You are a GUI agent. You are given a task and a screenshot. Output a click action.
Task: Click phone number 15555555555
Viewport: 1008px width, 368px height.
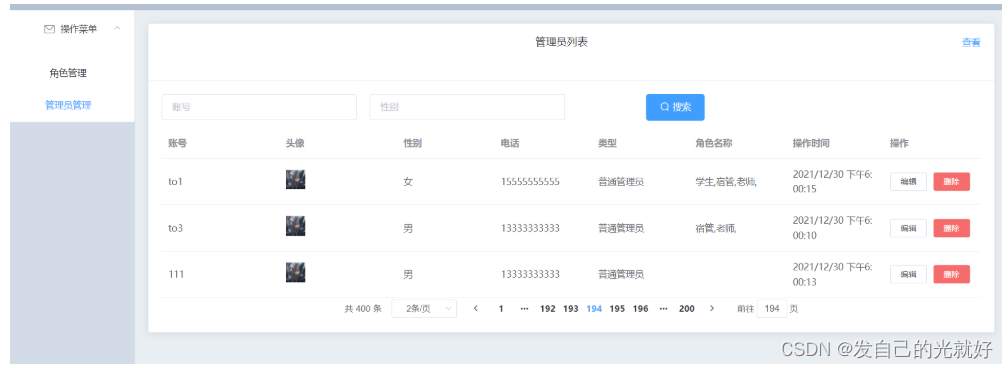530,182
